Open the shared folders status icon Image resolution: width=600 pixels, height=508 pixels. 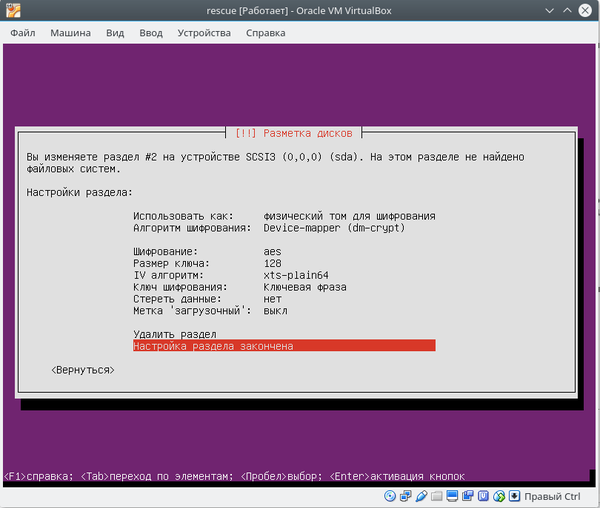click(437, 496)
